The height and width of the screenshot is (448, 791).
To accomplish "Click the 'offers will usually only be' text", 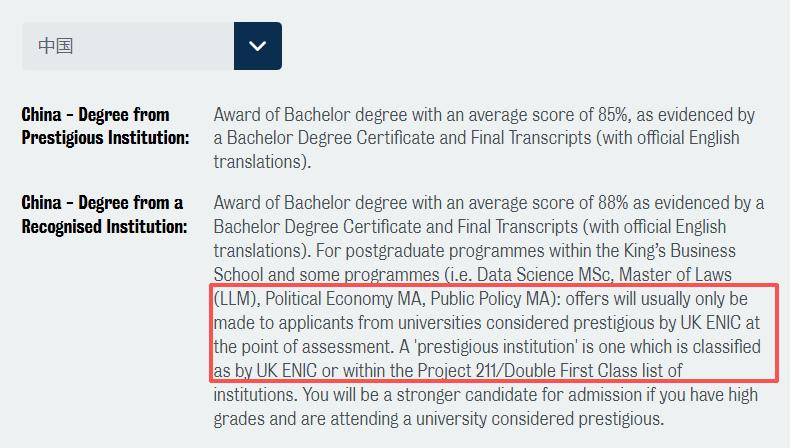I will coord(656,299).
